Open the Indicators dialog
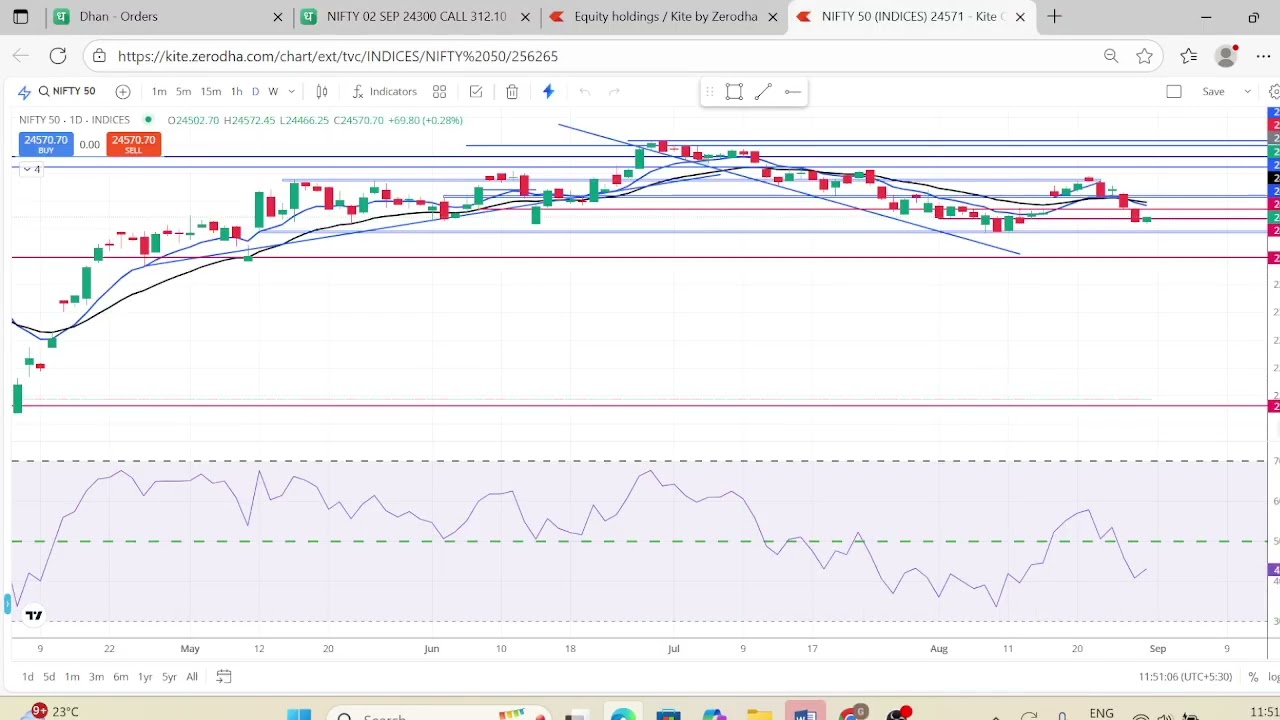Screen dimensions: 1280x720 coord(384,92)
